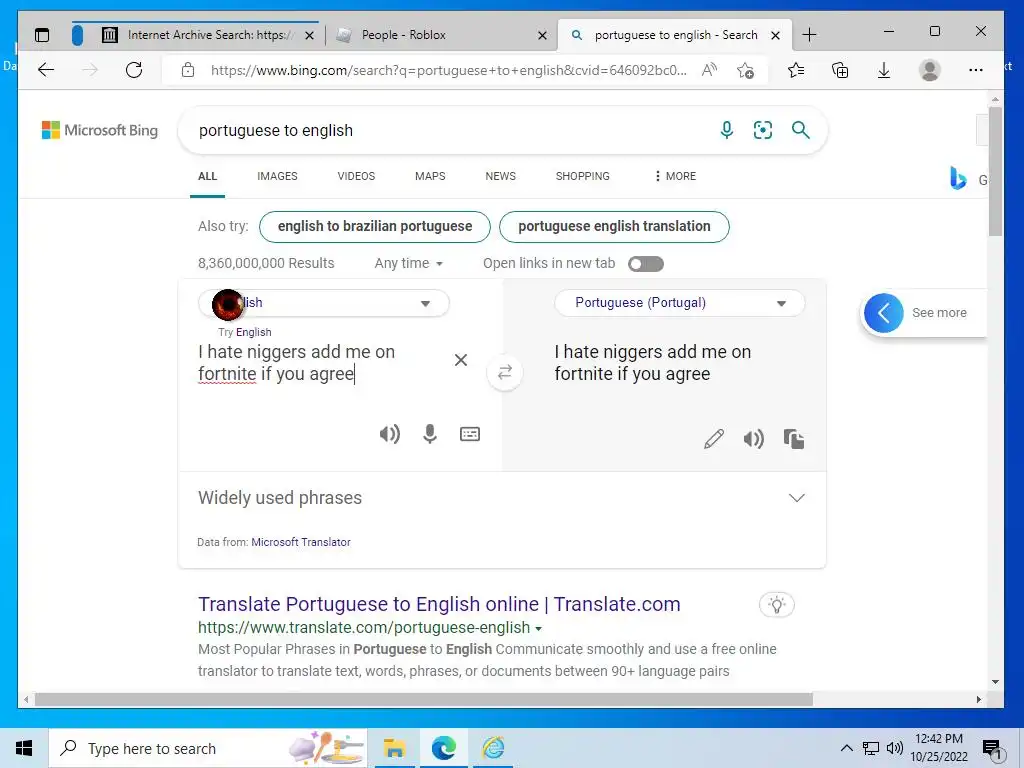
Task: Click the lightbulb insight icon
Action: pos(776,605)
